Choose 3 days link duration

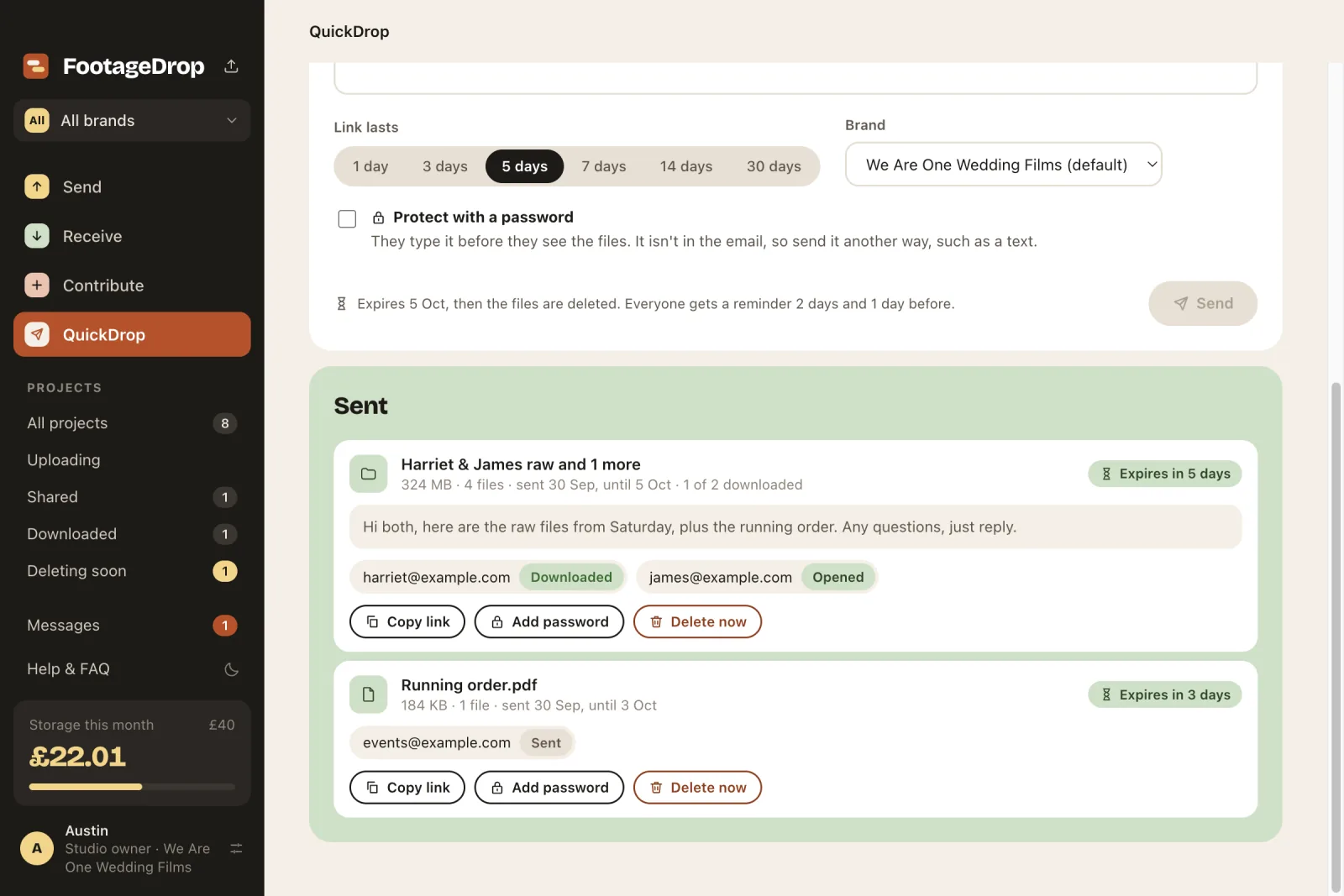click(x=445, y=166)
